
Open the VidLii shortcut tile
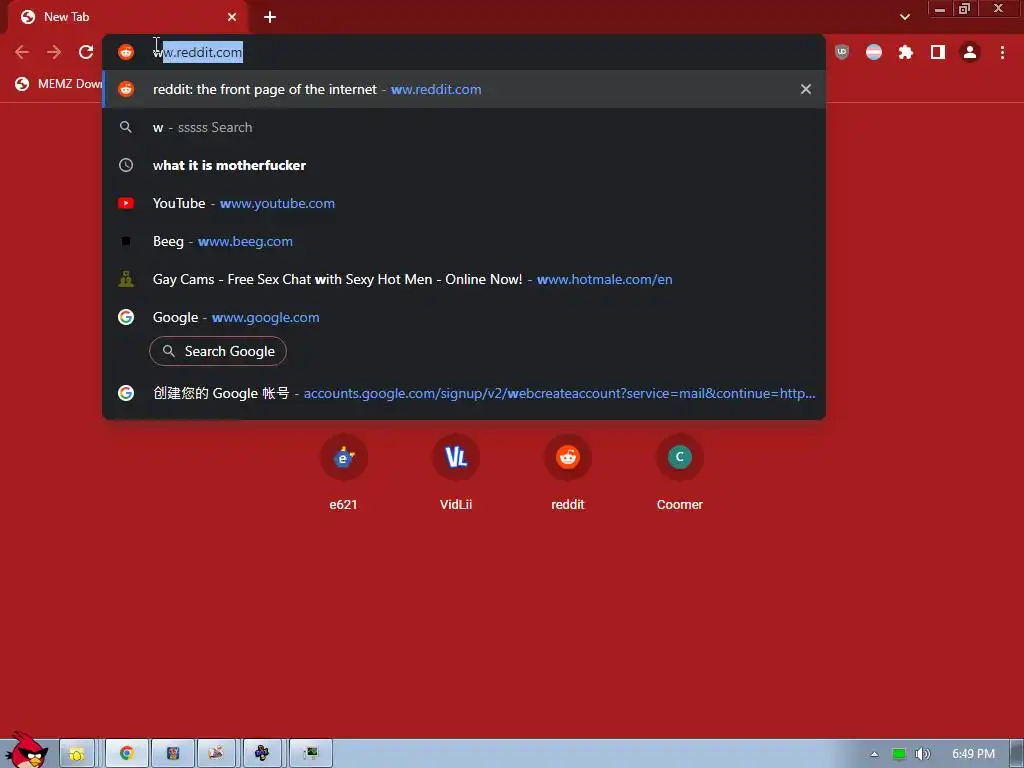pos(456,472)
